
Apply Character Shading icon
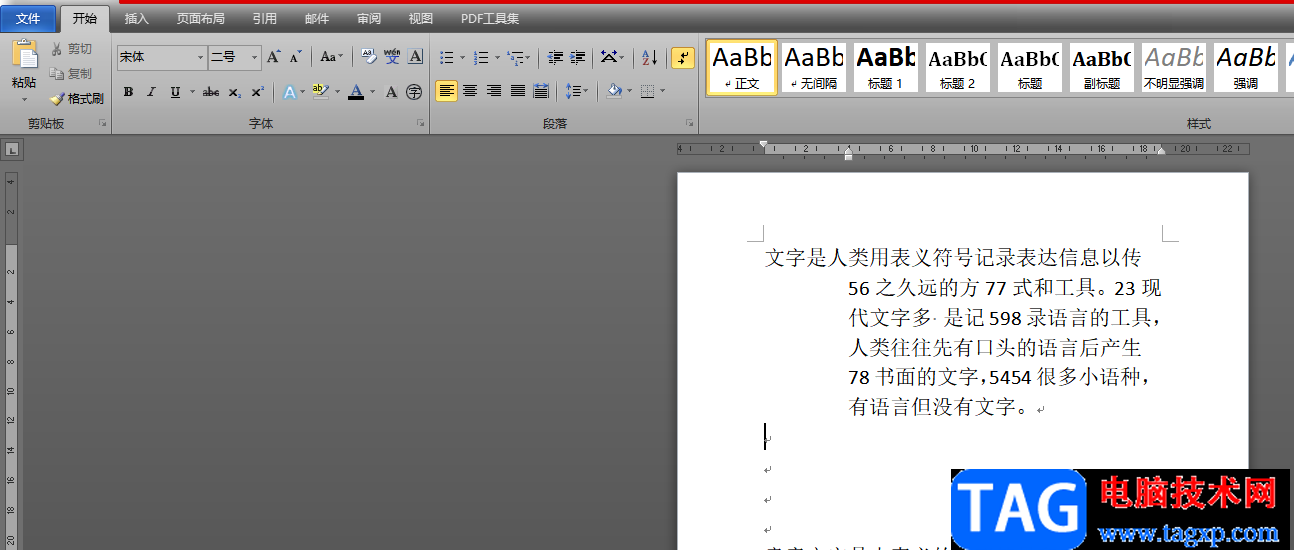point(392,92)
